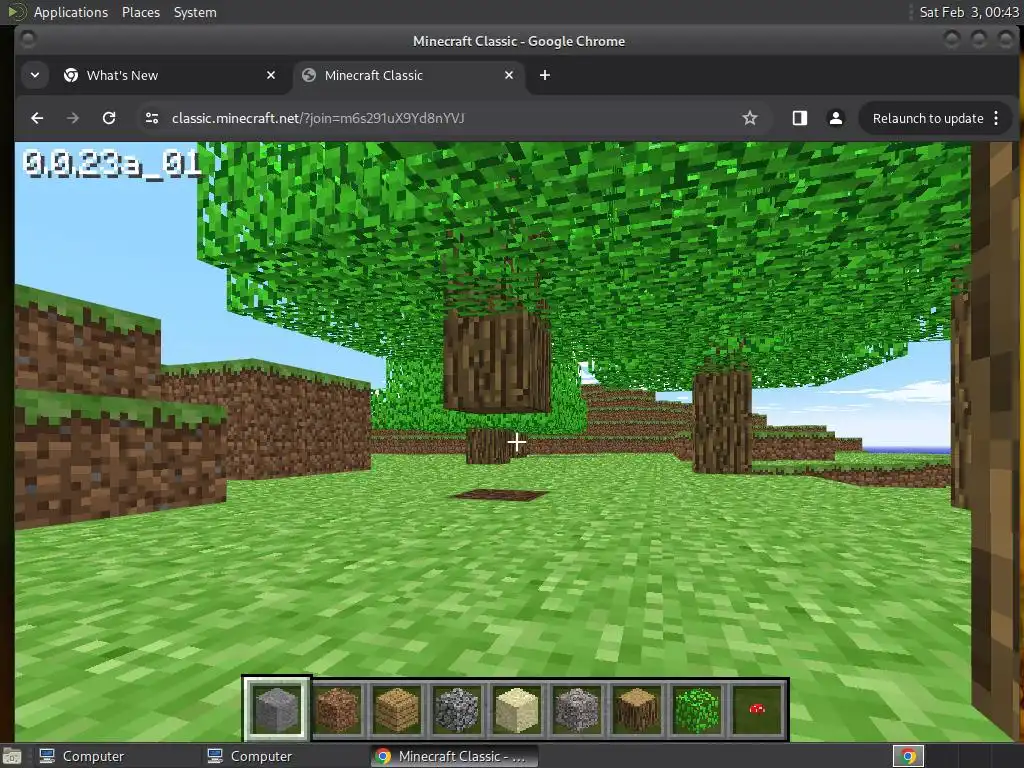1024x768 pixels.
Task: Open Chrome side panel
Action: 799,118
